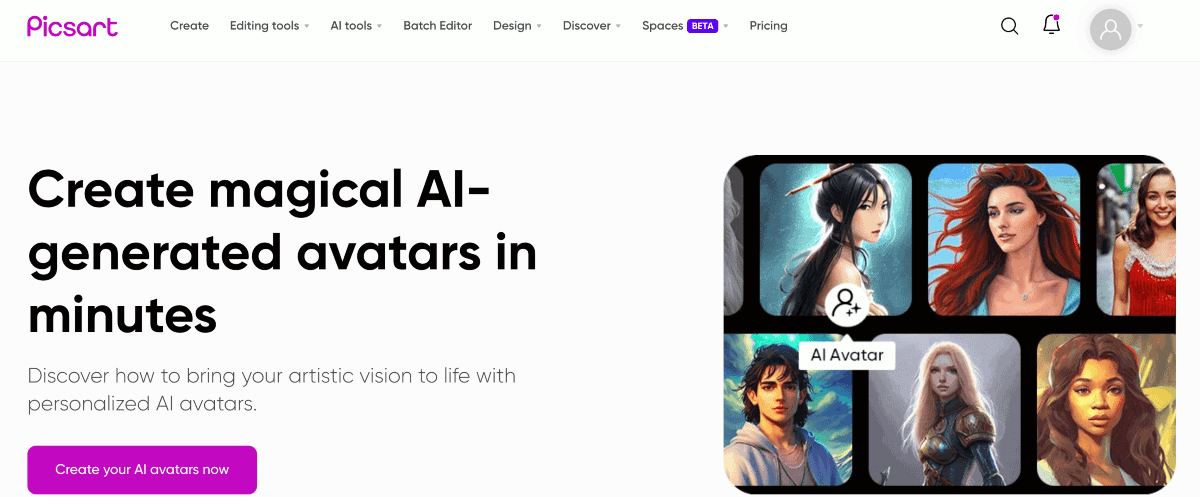Click the purple BETA badge
Screen dimensions: 1200x497
703,26
